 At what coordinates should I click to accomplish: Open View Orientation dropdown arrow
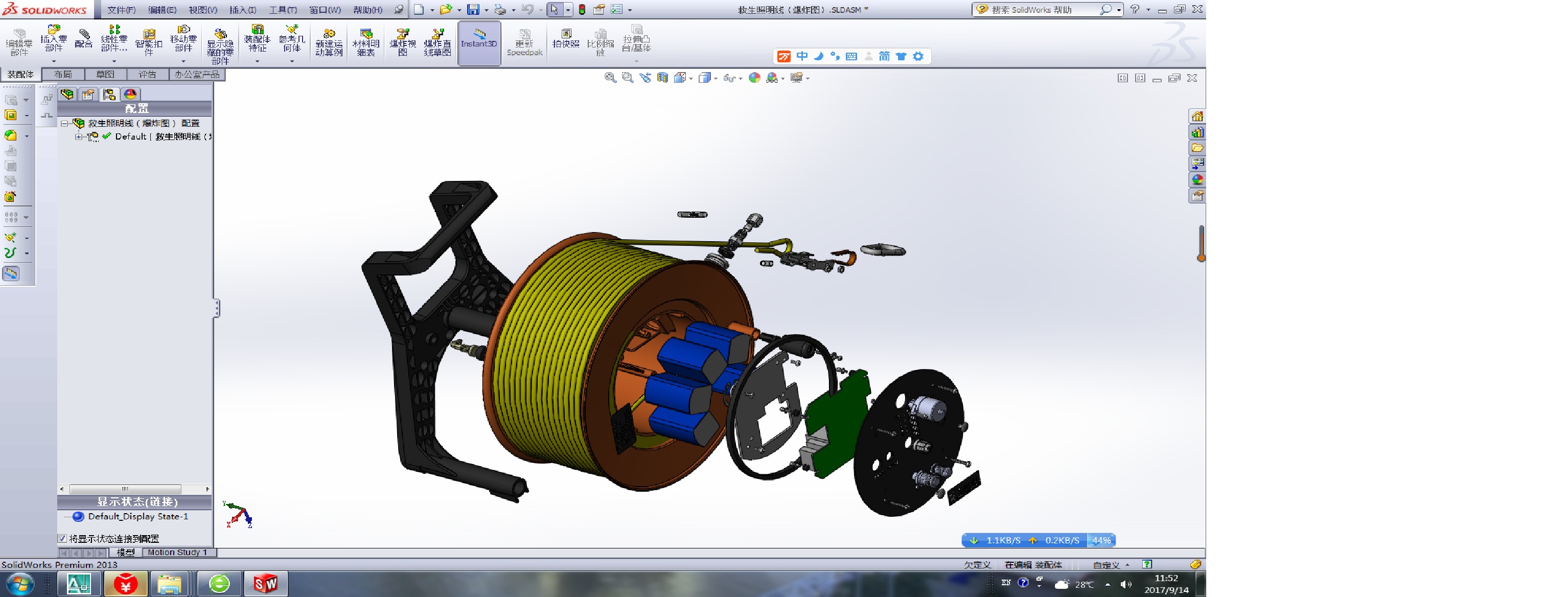coord(691,78)
